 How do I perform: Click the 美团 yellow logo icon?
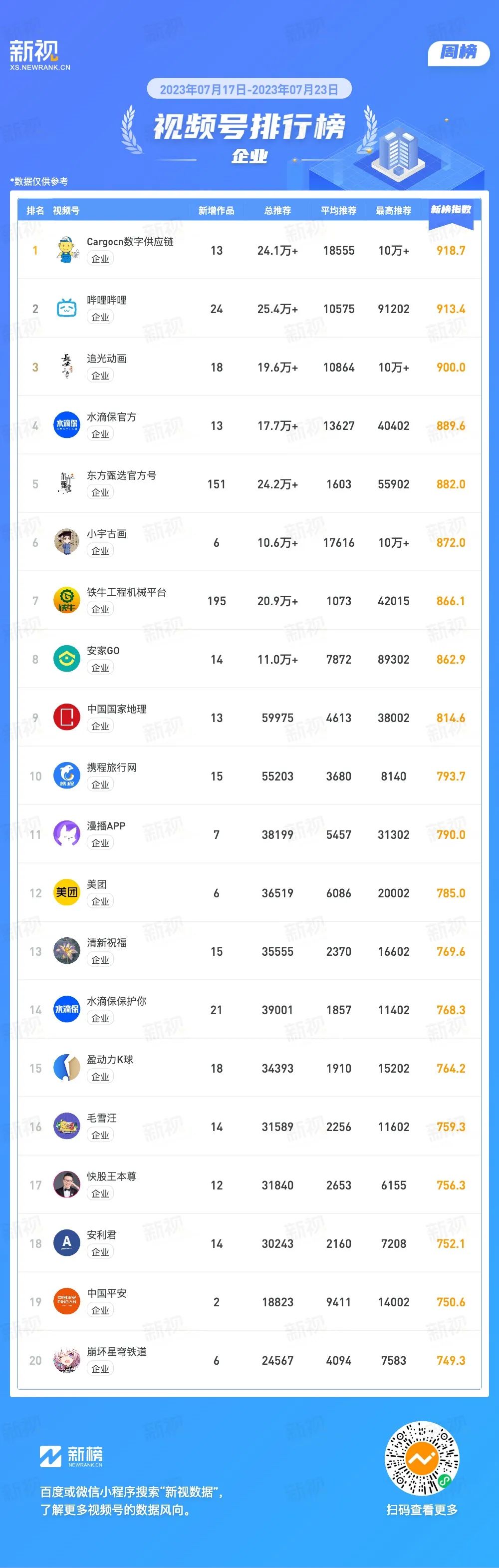[x=67, y=893]
